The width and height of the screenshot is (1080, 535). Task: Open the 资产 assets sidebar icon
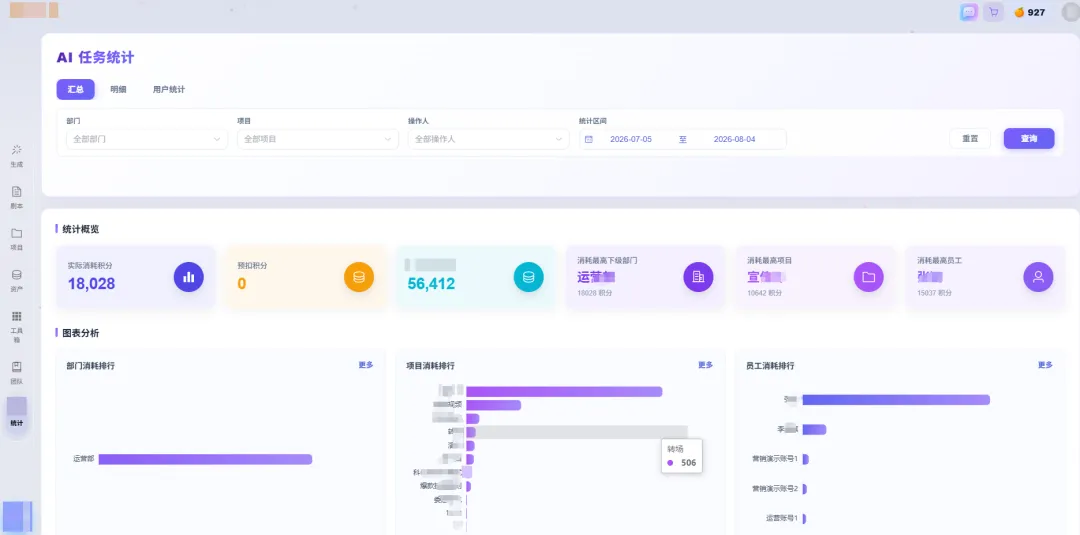17,275
